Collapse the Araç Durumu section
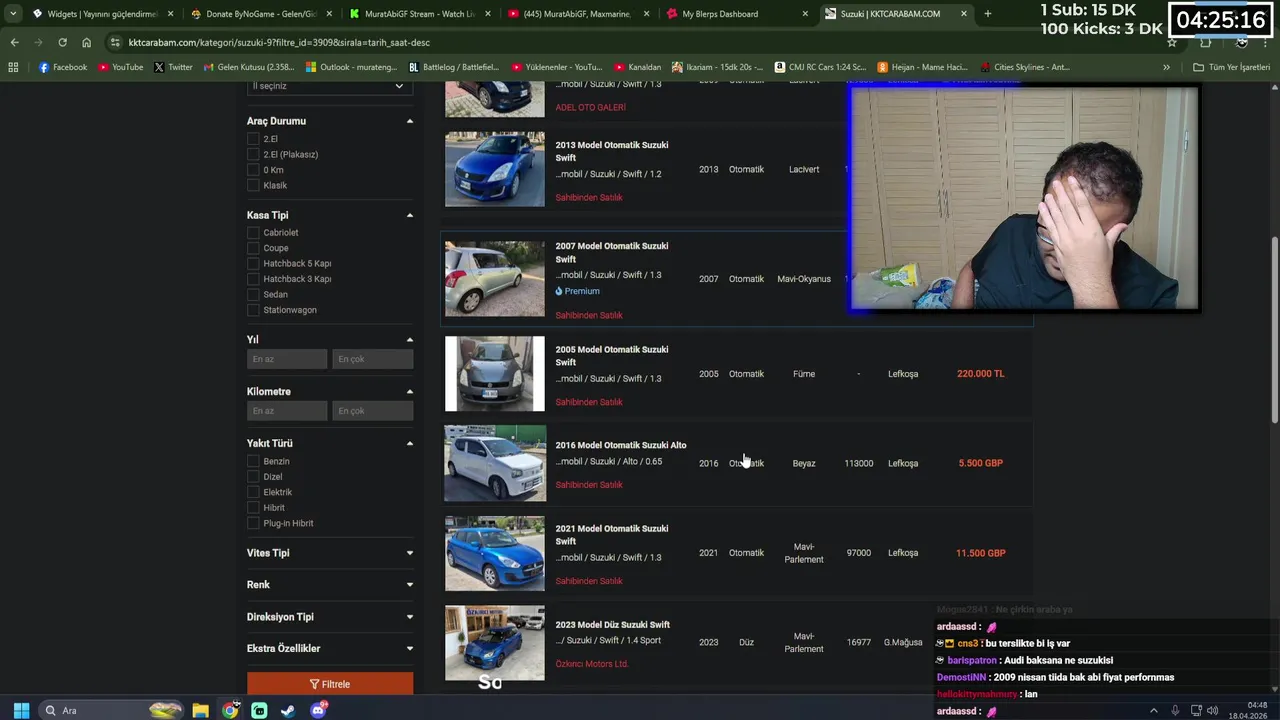Screen dimensions: 1280x720 click(409, 121)
